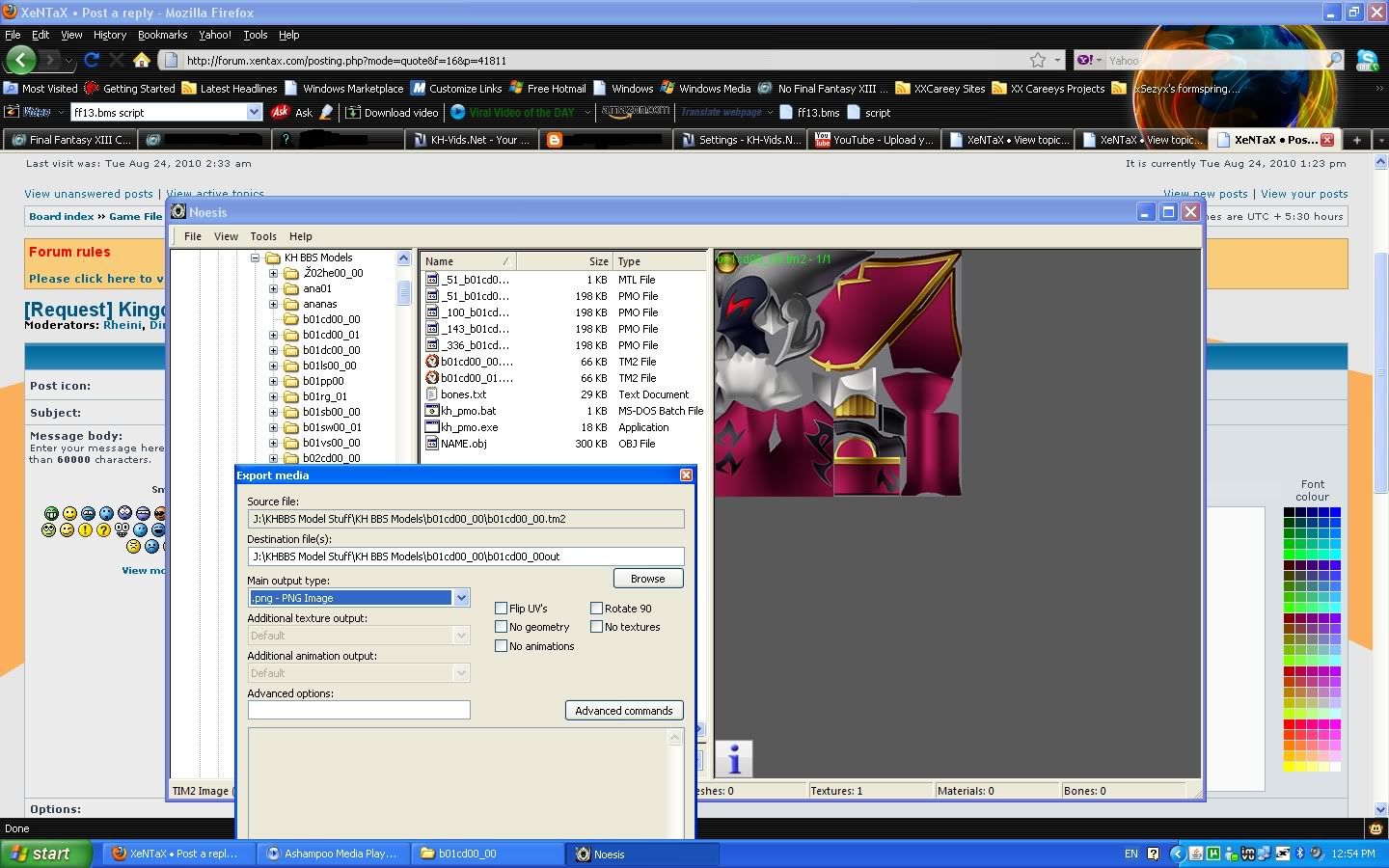This screenshot has height=868, width=1389.
Task: Click the Windows Start button
Action: [46, 854]
